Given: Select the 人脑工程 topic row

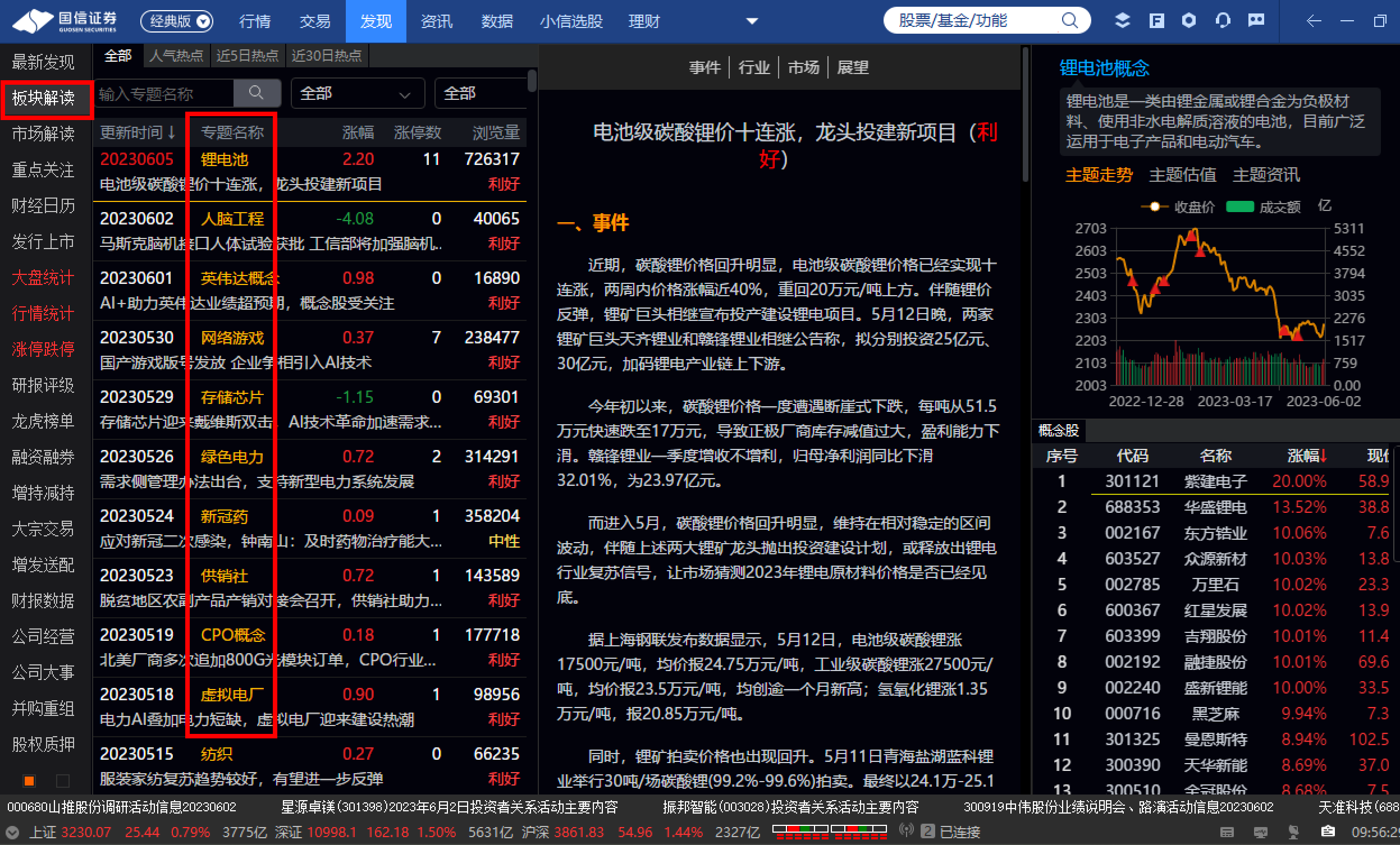Looking at the screenshot, I should click(310, 231).
